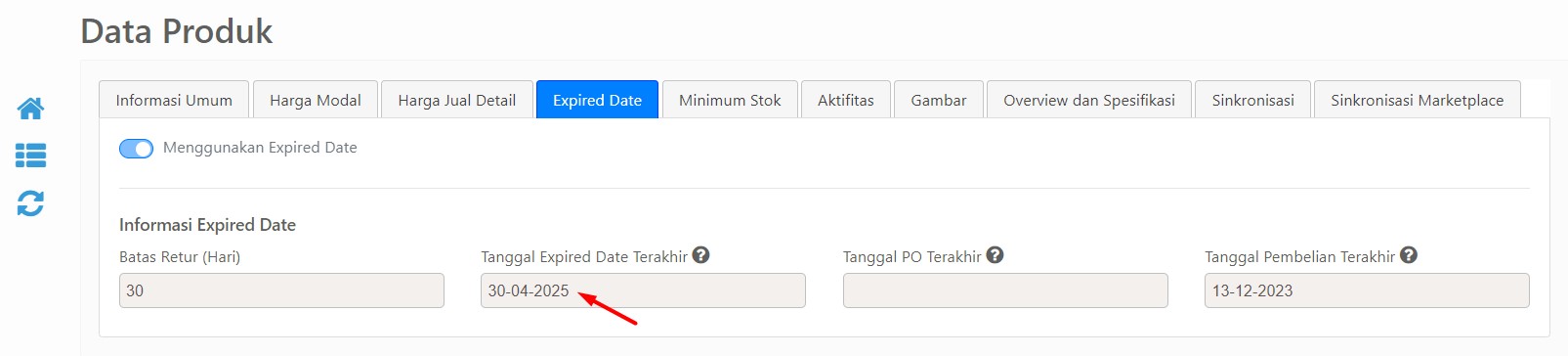Click the refresh sync icon in sidebar
This screenshot has height=356, width=1568.
(x=30, y=203)
